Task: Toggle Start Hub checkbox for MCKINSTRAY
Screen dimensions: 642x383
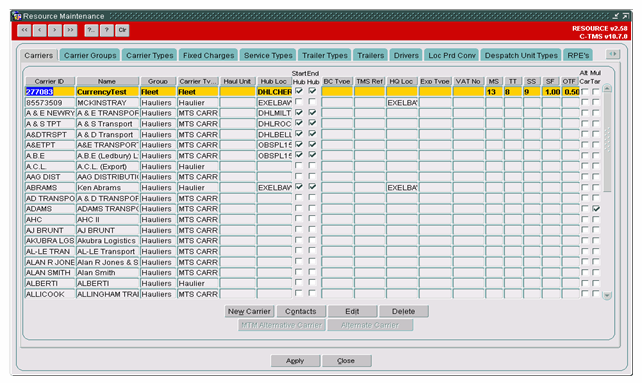Action: 299,102
